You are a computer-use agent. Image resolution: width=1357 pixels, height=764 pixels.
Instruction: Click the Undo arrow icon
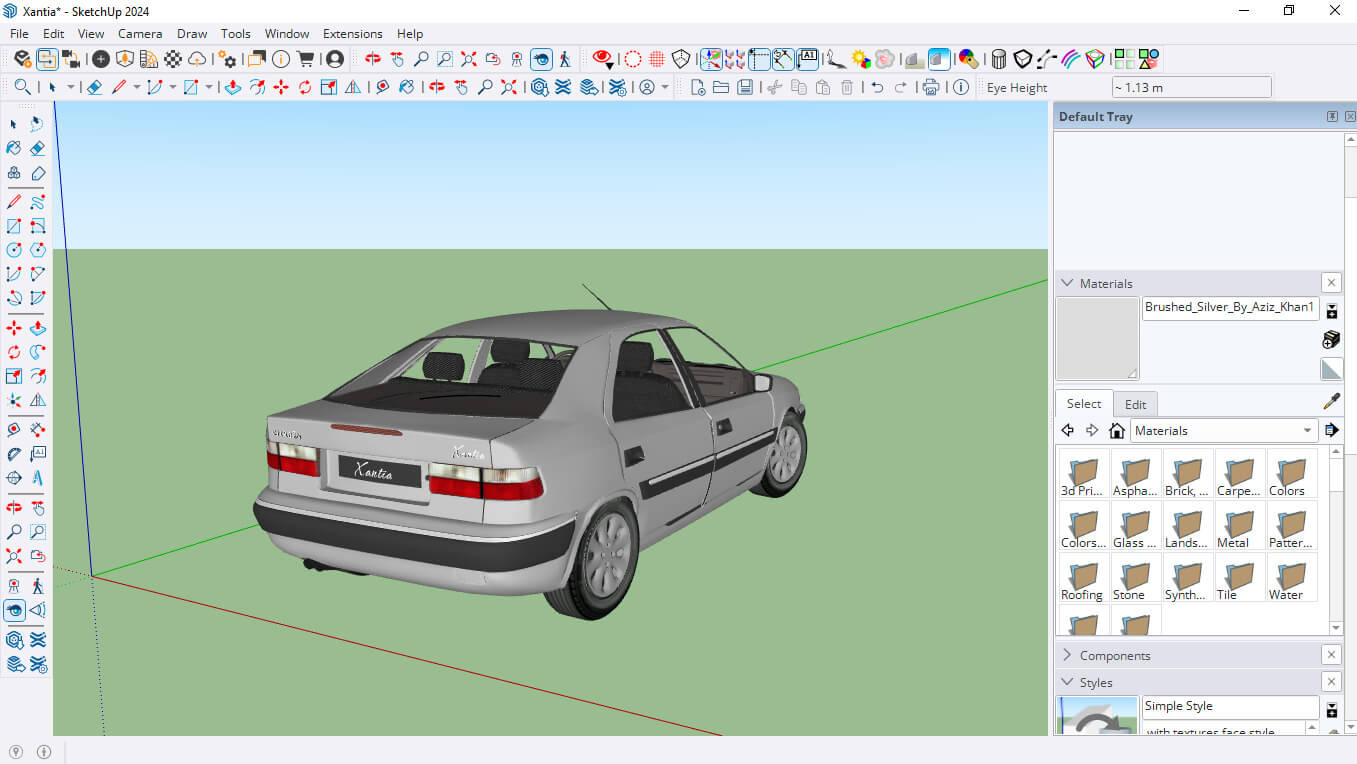(877, 87)
